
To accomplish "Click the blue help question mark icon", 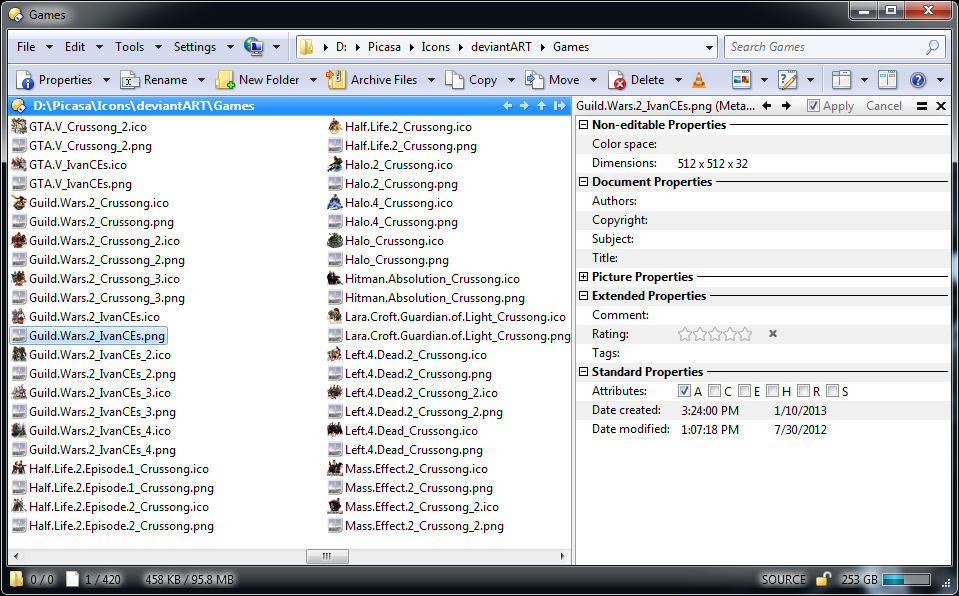I will pos(917,80).
